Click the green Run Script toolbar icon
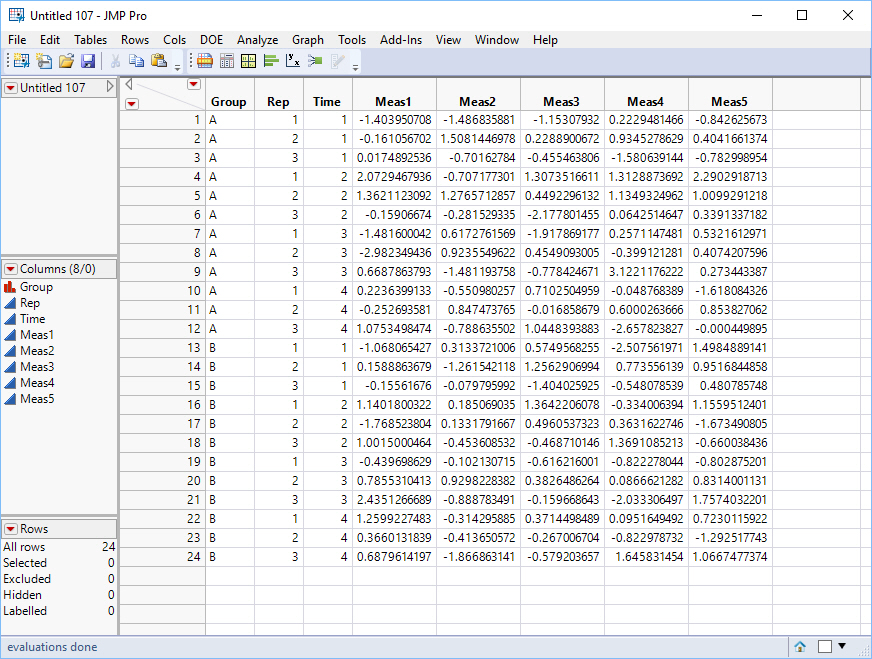 click(x=317, y=61)
